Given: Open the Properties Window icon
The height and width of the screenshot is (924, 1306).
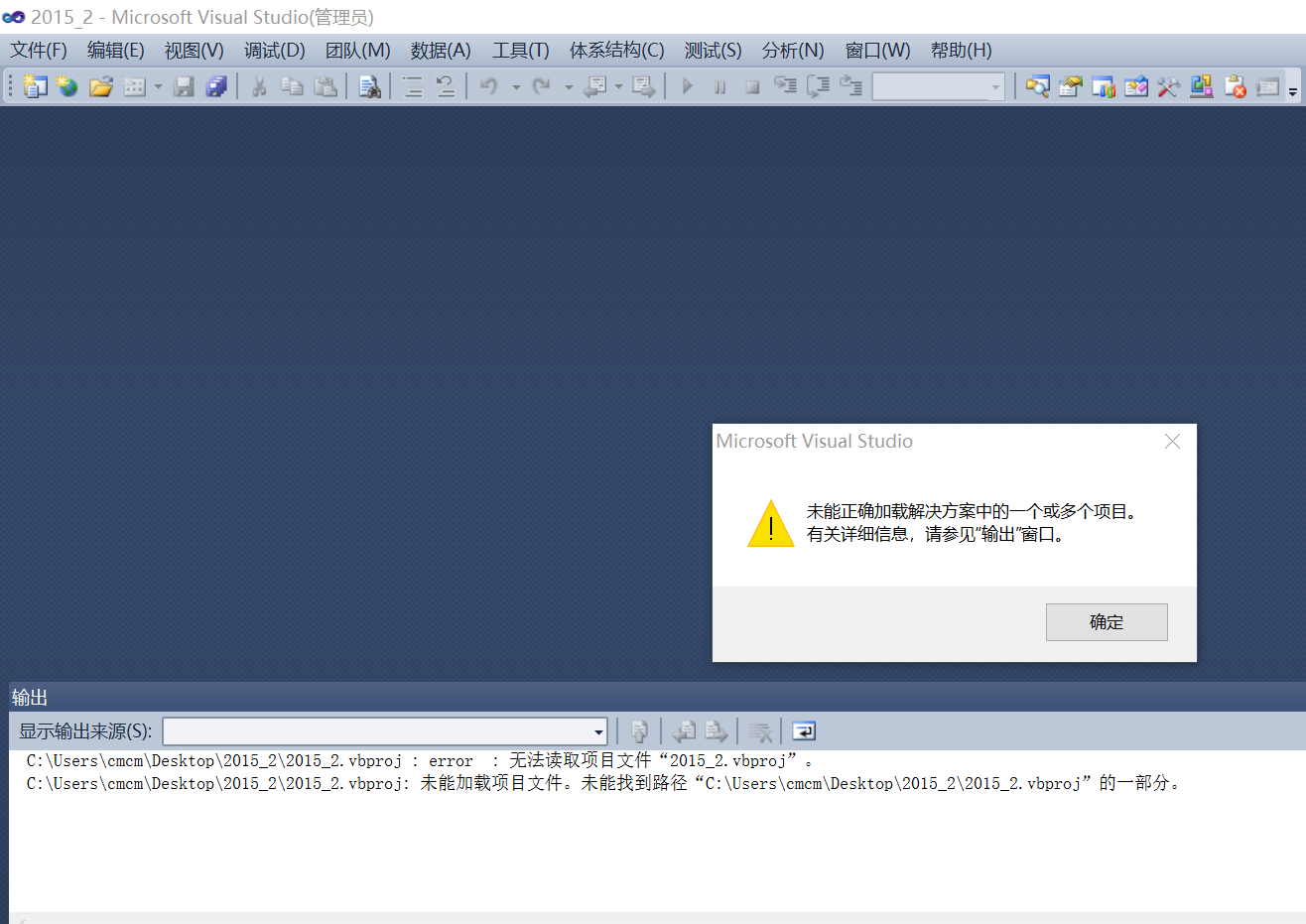Looking at the screenshot, I should (x=1070, y=86).
